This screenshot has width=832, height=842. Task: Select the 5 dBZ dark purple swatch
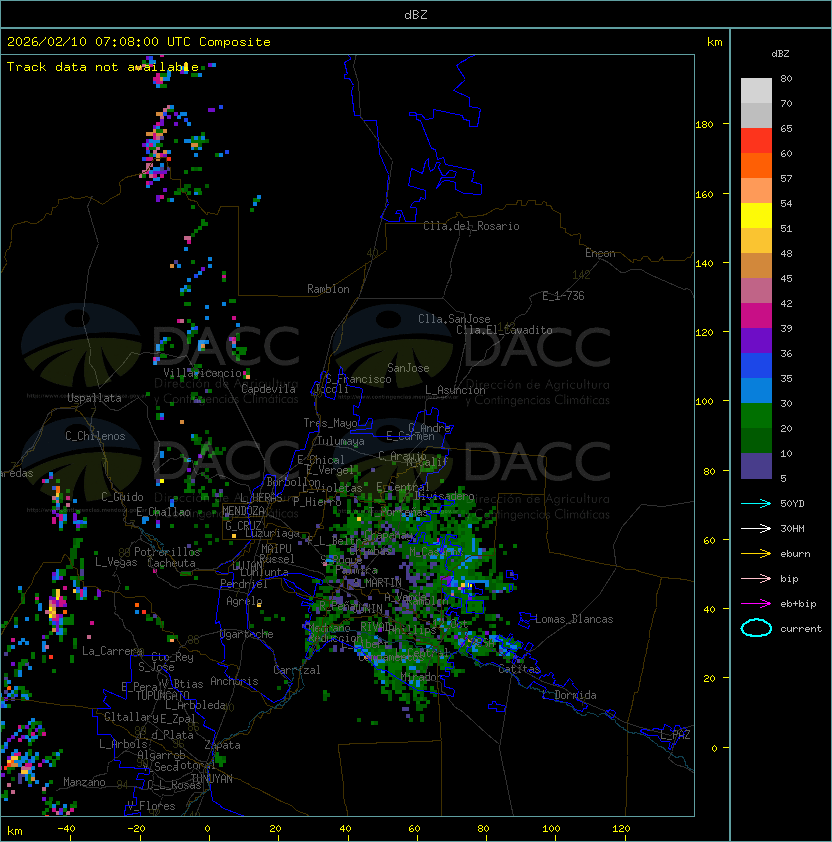(756, 466)
